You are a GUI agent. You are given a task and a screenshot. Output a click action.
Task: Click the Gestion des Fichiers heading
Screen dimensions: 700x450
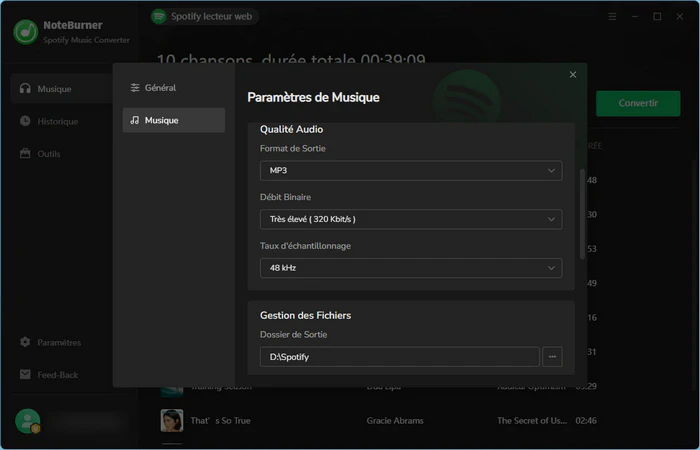tap(305, 315)
